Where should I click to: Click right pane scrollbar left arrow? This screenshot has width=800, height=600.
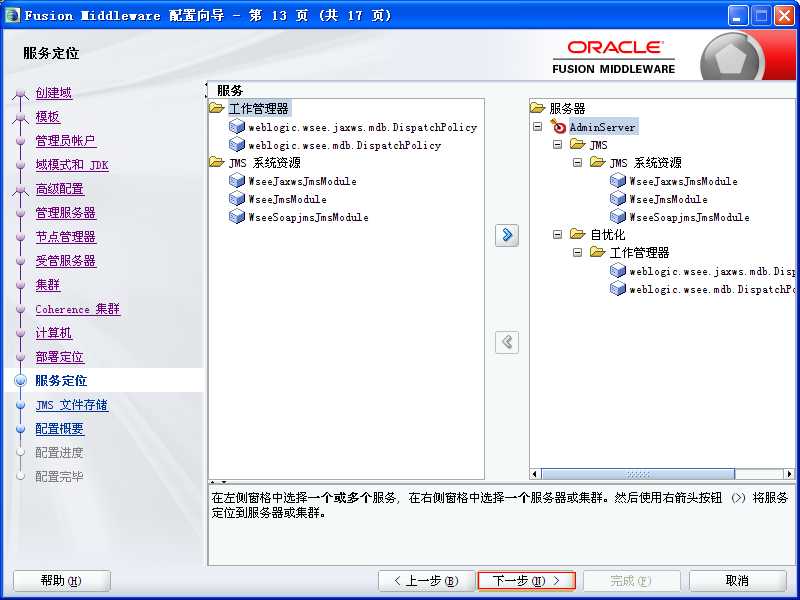pyautogui.click(x=535, y=474)
